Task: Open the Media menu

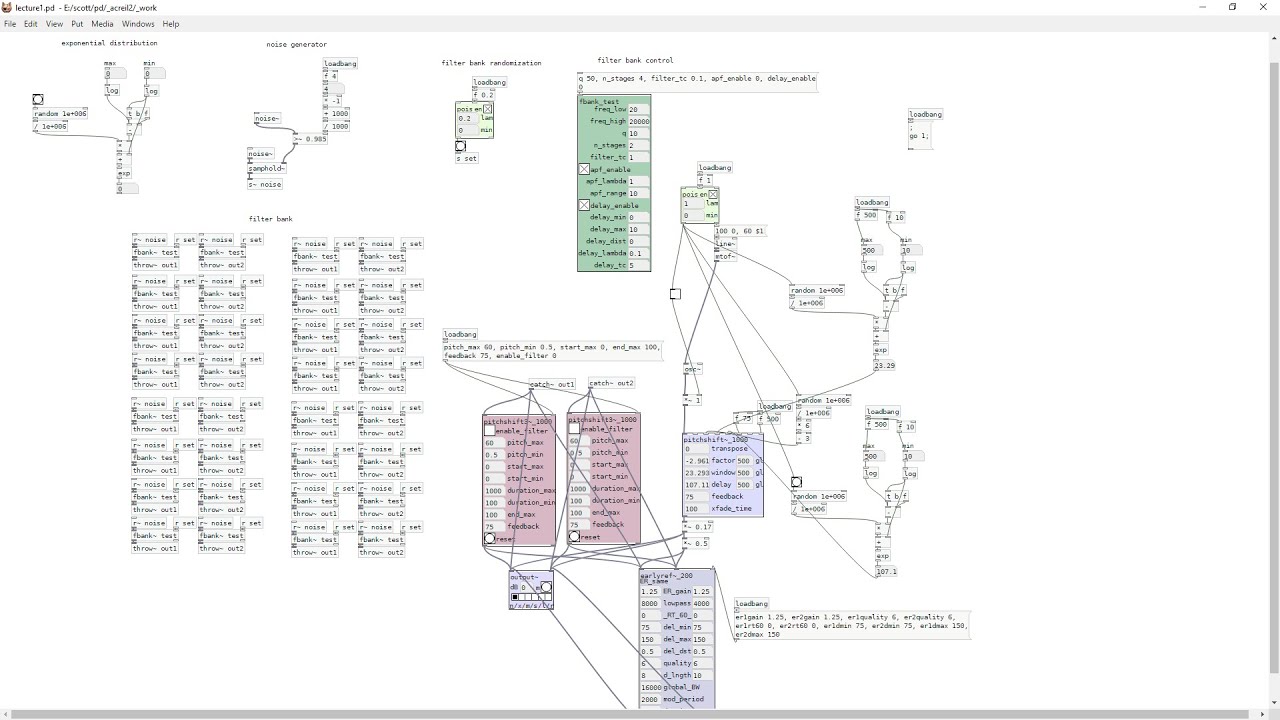Action: click(102, 24)
